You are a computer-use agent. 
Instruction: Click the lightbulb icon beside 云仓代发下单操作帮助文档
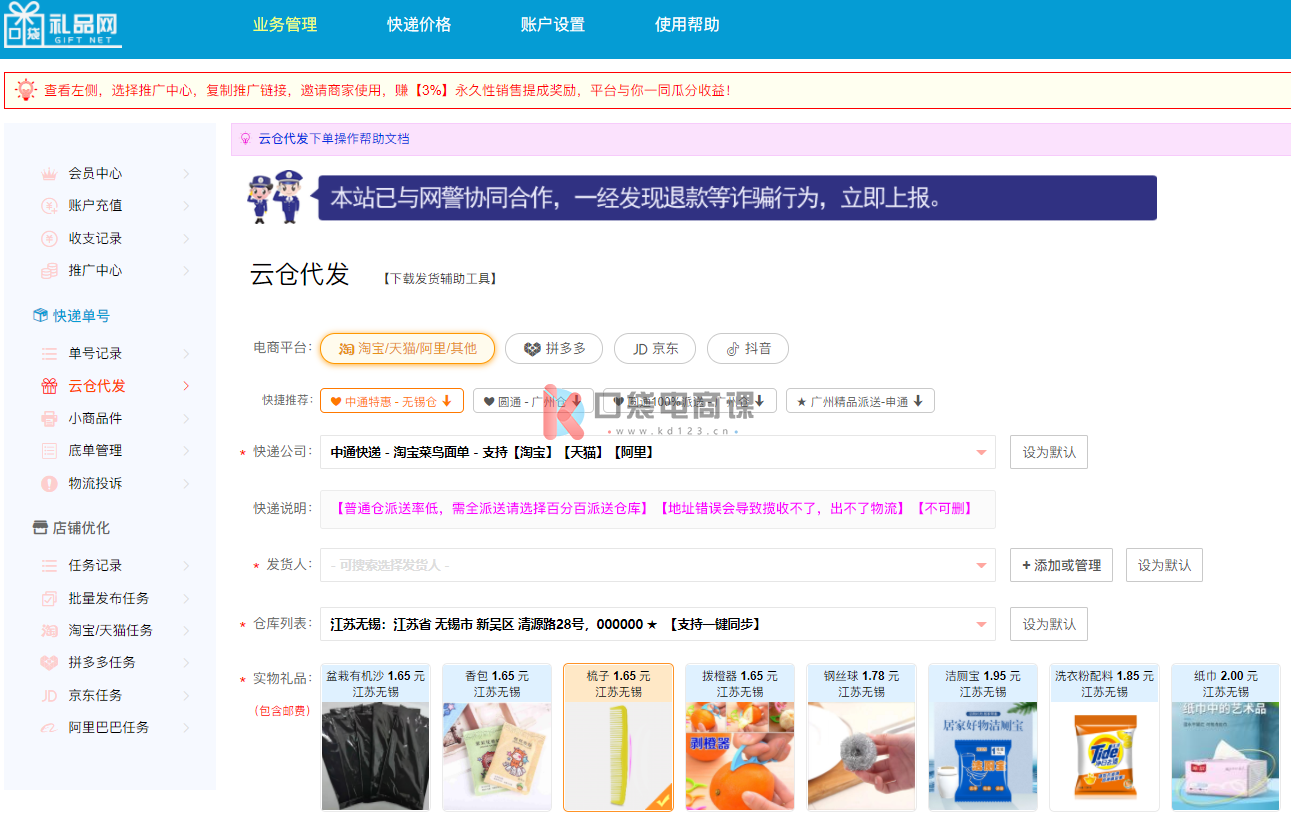click(x=245, y=139)
